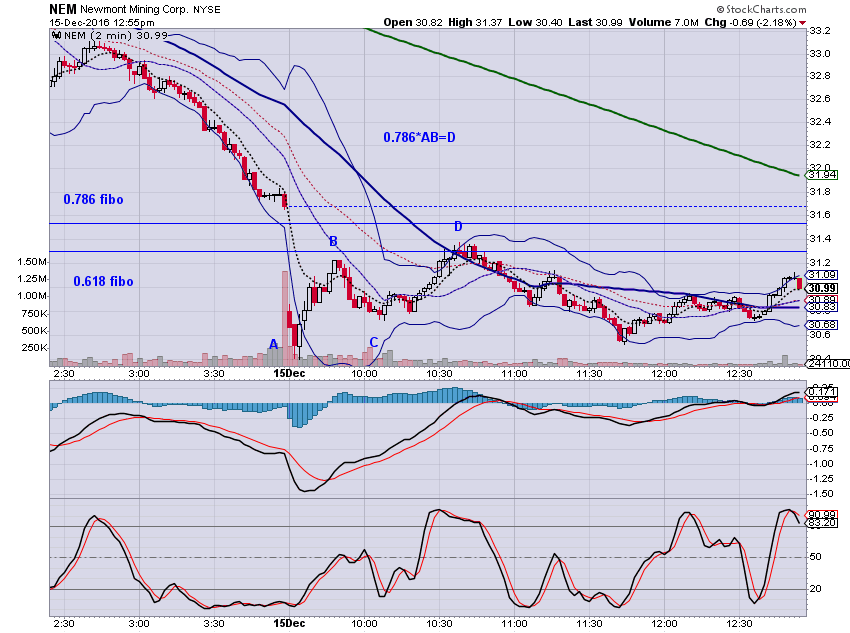Image resolution: width=850 pixels, height=633 pixels.
Task: Click the Volume 7.0M value
Action: (664, 23)
